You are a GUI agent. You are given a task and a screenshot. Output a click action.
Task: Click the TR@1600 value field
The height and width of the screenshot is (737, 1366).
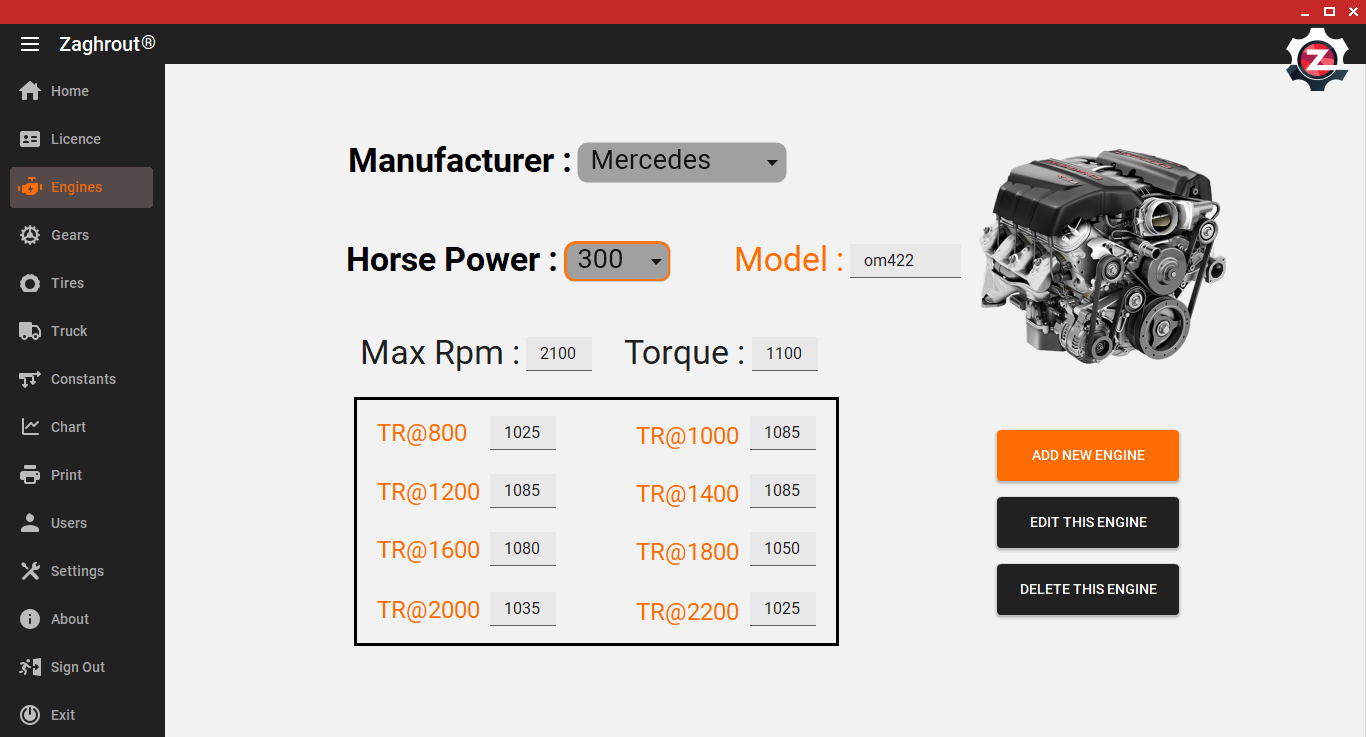(x=522, y=549)
